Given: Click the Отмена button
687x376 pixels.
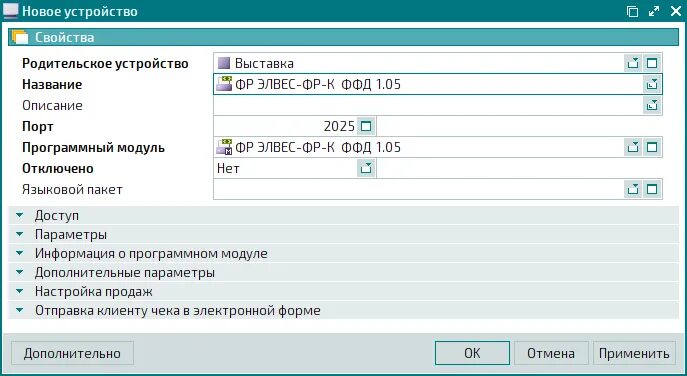Looking at the screenshot, I should [x=551, y=353].
